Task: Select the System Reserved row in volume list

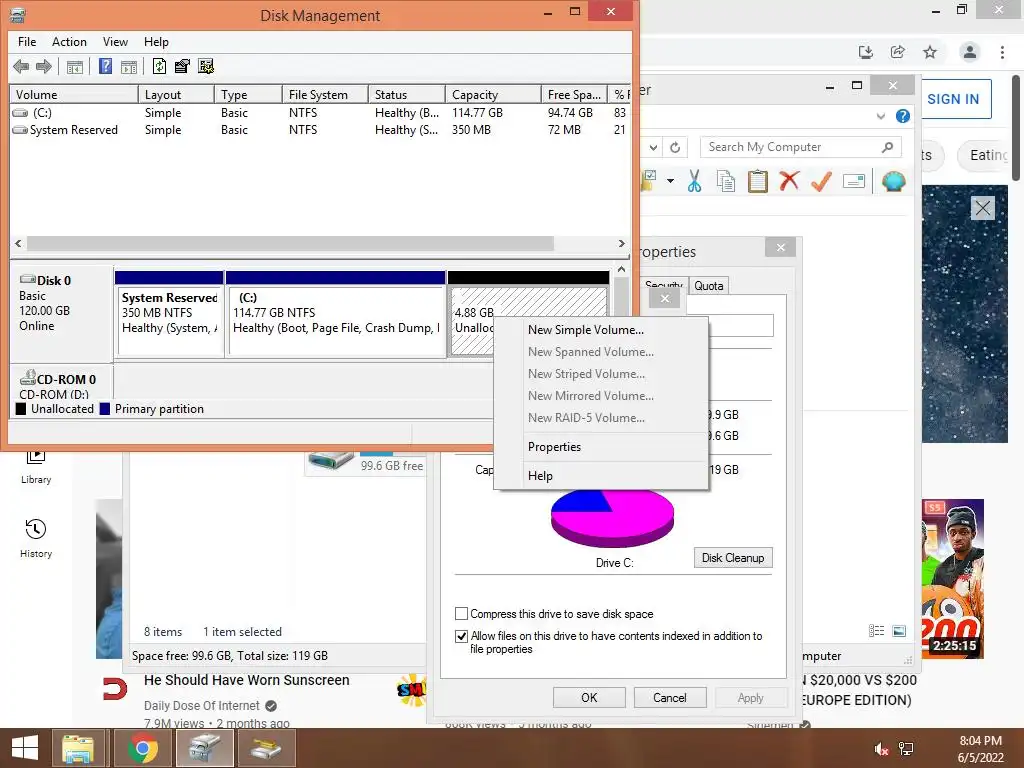Action: (x=320, y=130)
